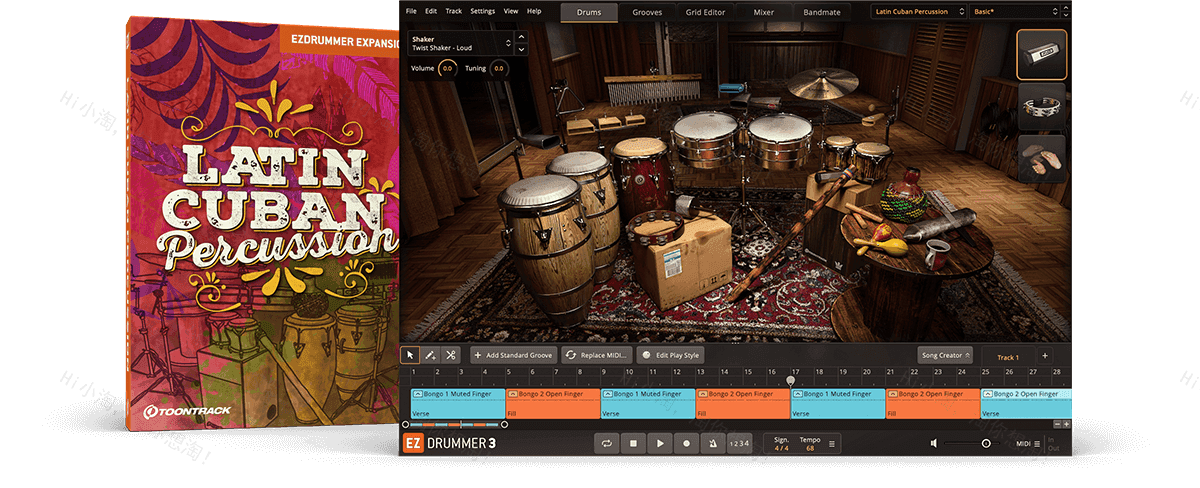Select the tambourine instrument thumbnail
The width and height of the screenshot is (1200, 488).
pos(1042,106)
